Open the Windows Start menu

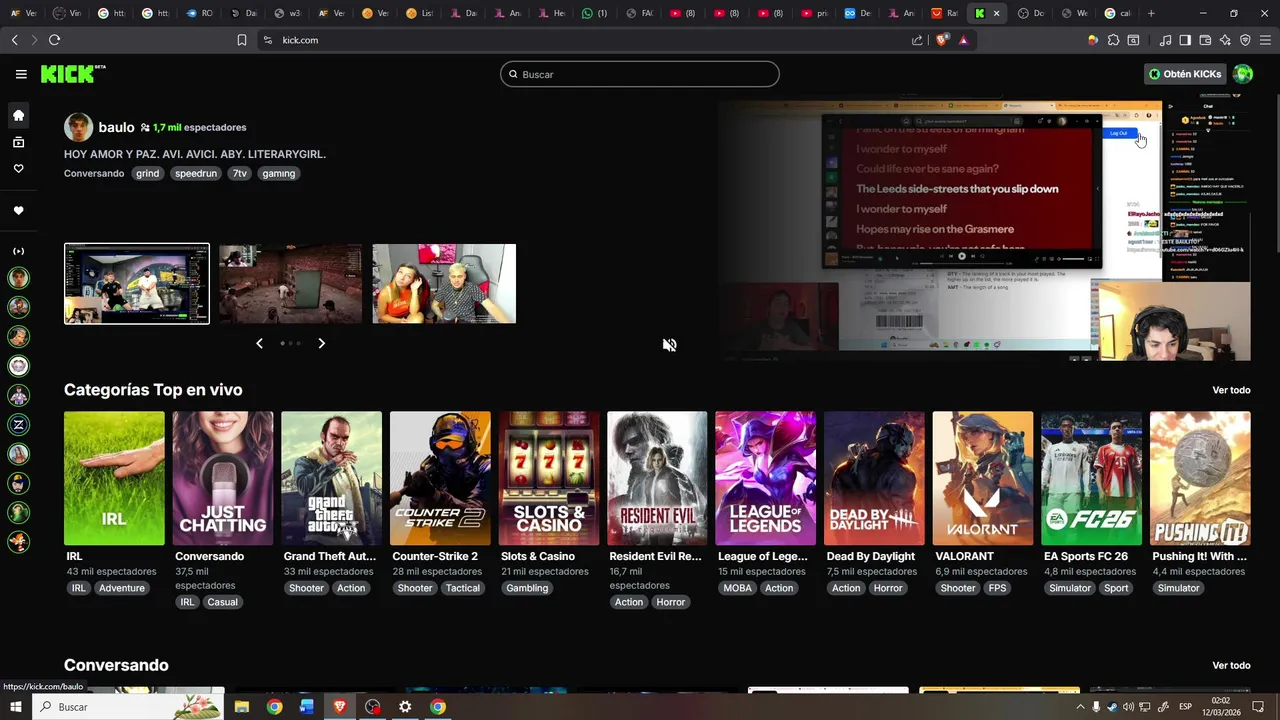(x=16, y=707)
